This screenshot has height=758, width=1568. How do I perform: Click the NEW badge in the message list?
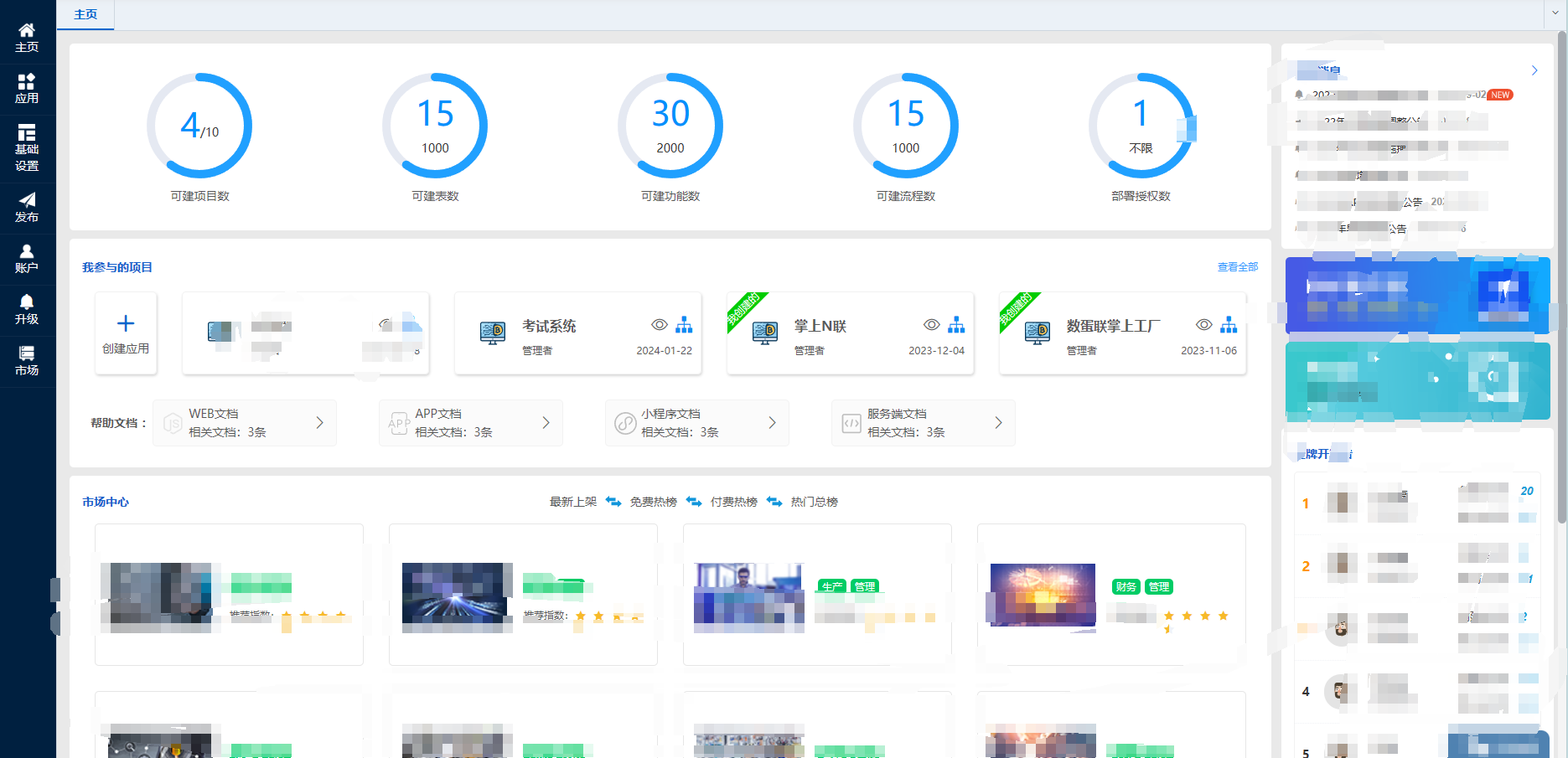click(x=1500, y=95)
